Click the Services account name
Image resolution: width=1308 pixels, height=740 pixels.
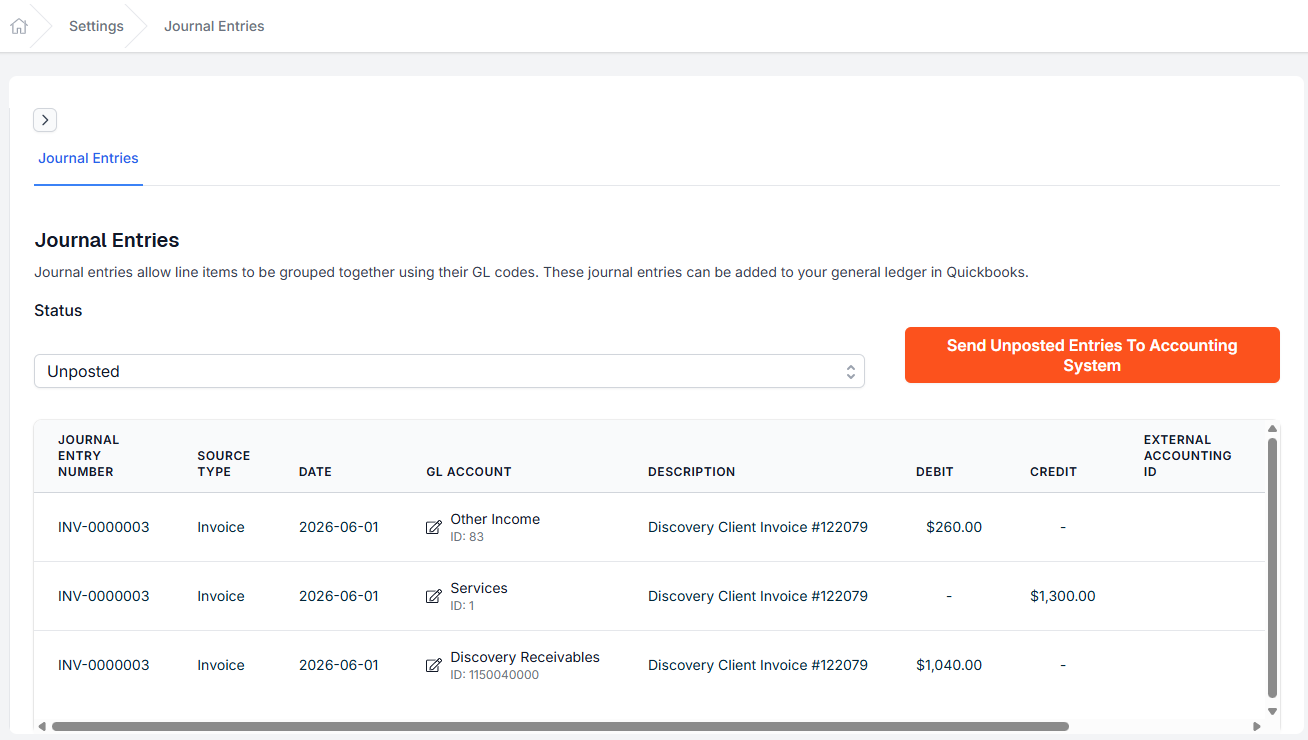tap(479, 588)
